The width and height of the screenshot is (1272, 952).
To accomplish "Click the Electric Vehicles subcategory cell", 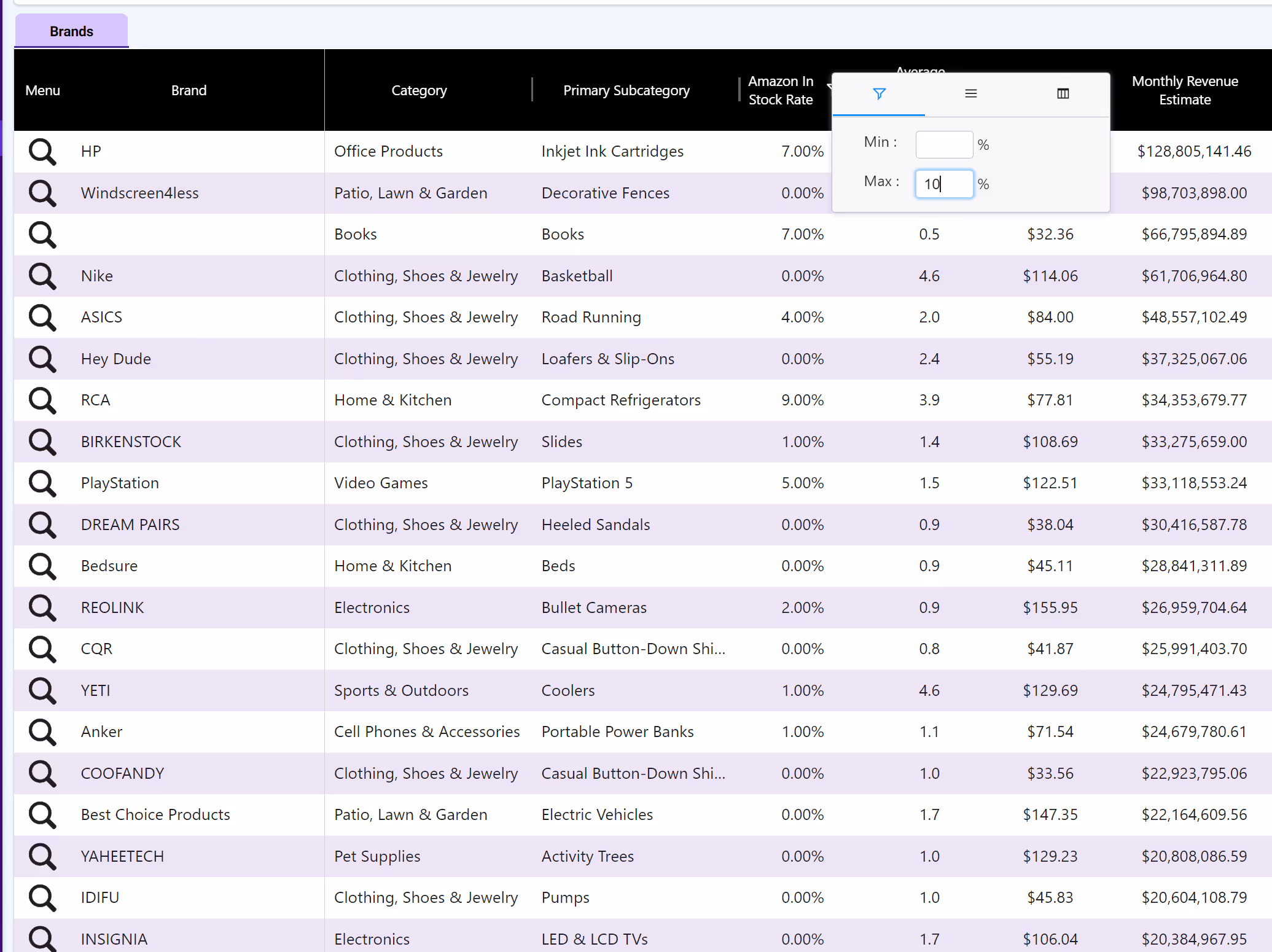I will coord(597,815).
